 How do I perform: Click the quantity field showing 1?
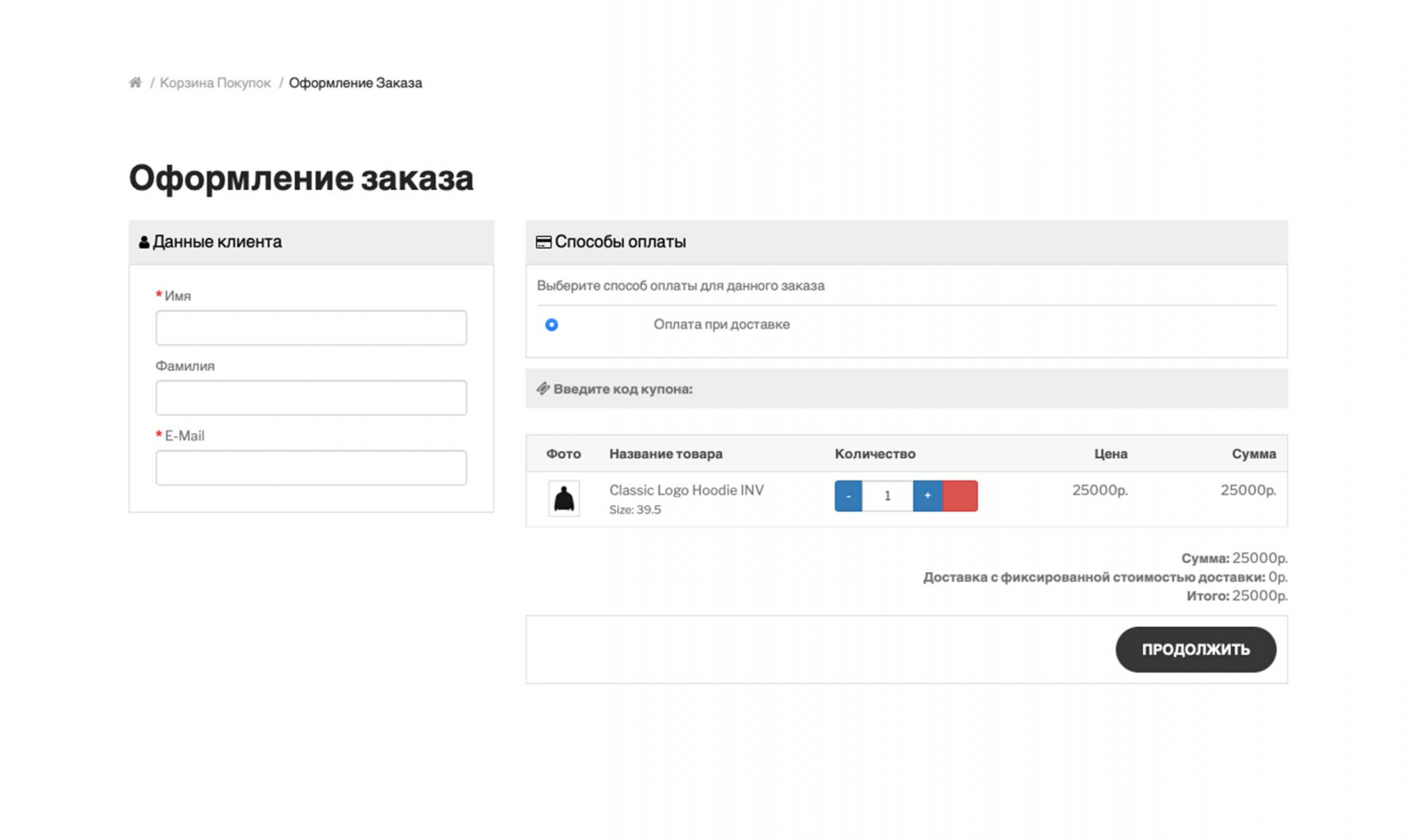pos(887,495)
